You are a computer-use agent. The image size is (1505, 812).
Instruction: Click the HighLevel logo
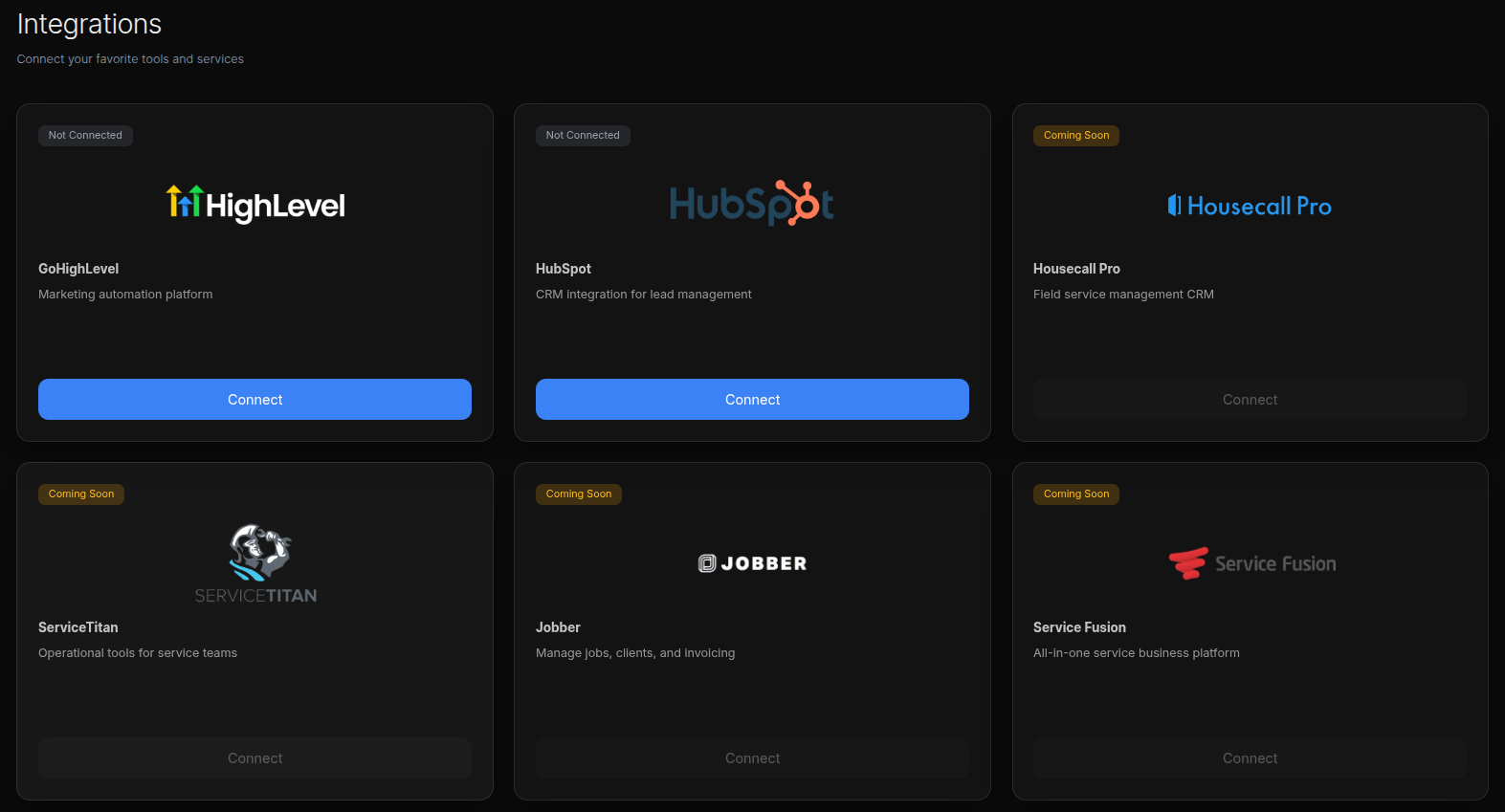point(255,204)
